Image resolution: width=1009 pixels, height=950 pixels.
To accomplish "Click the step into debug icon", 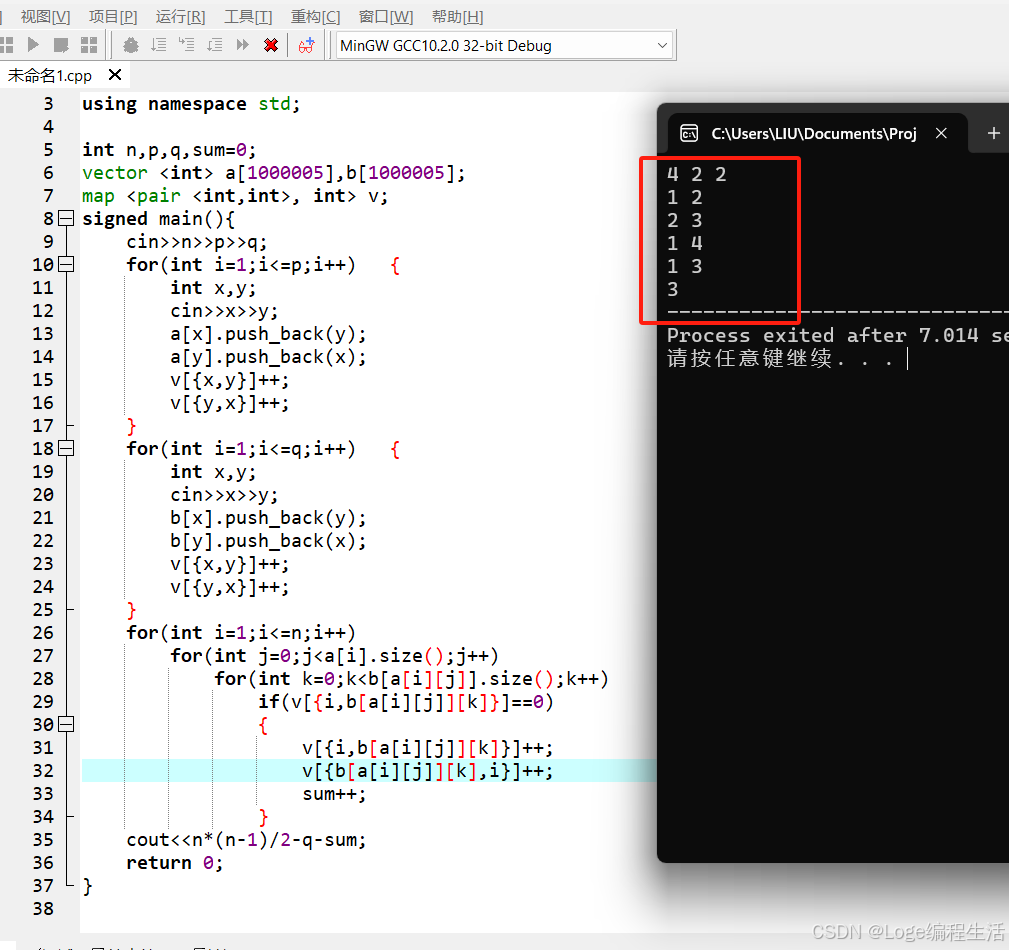I will click(x=187, y=45).
